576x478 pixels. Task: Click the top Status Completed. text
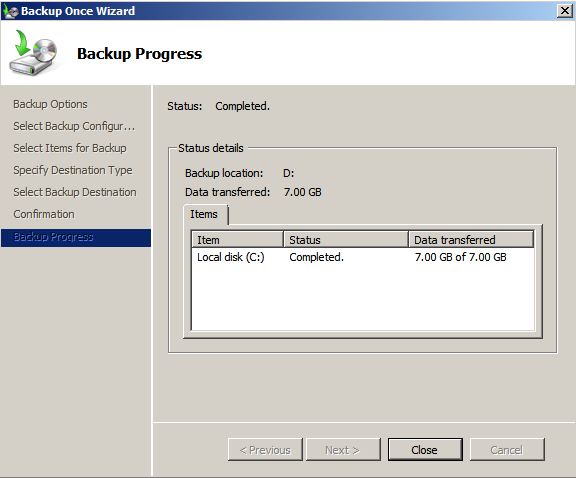[x=242, y=107]
